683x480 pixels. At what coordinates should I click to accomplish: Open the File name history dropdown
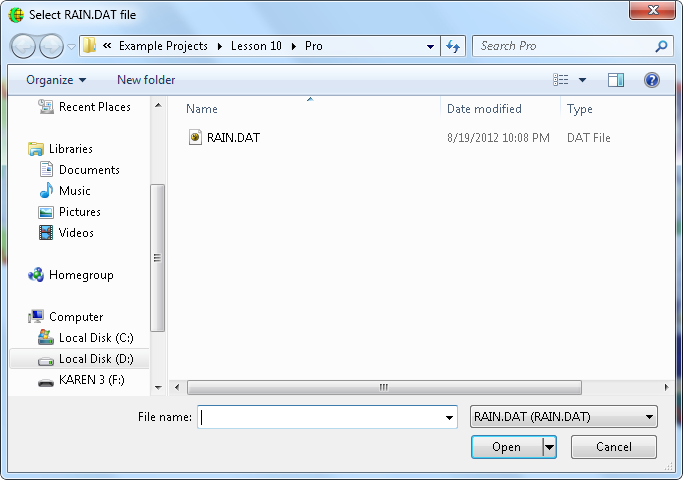449,418
